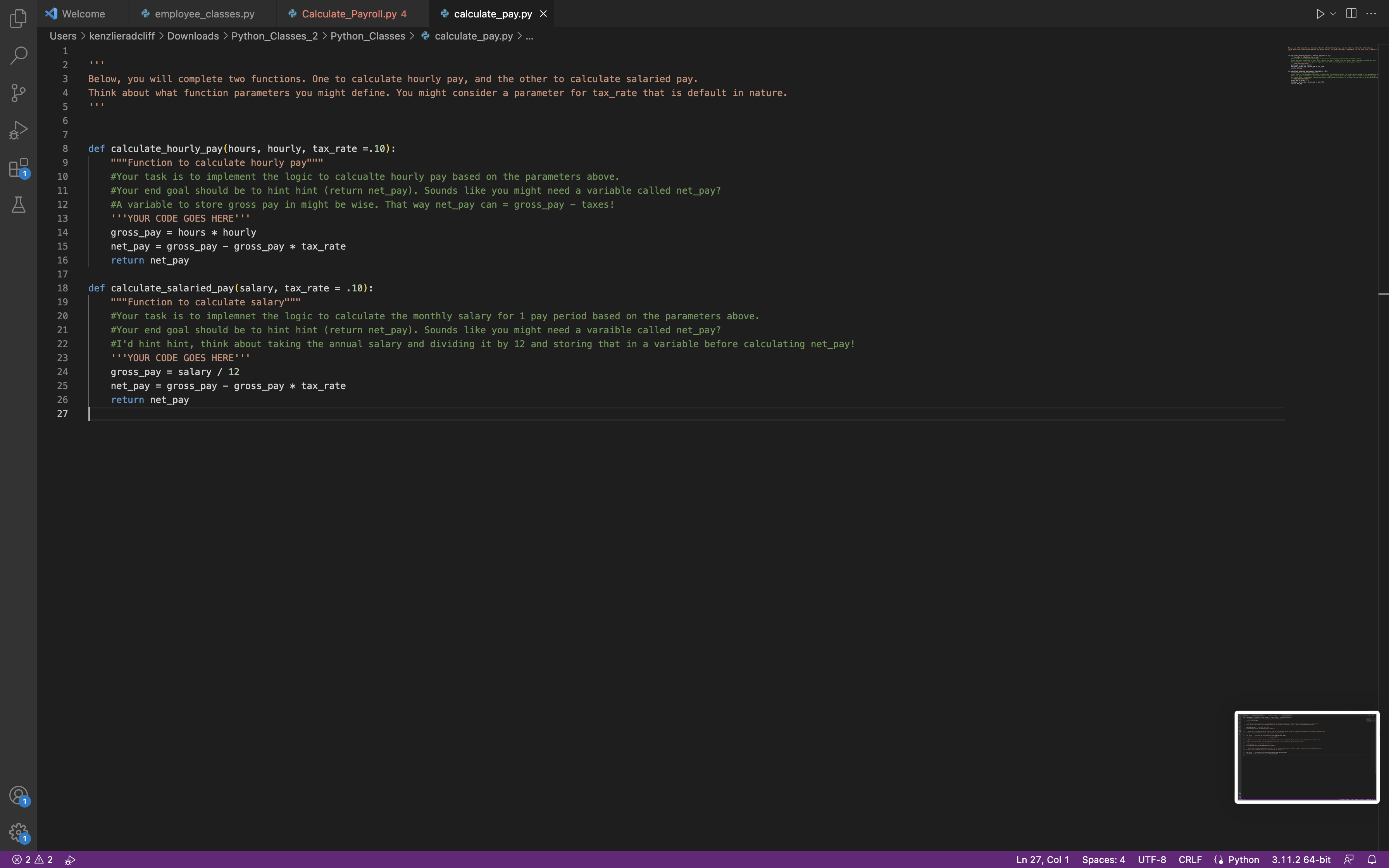Click the Python 3.11.2 64-bit interpreter selector

pos(1301,859)
